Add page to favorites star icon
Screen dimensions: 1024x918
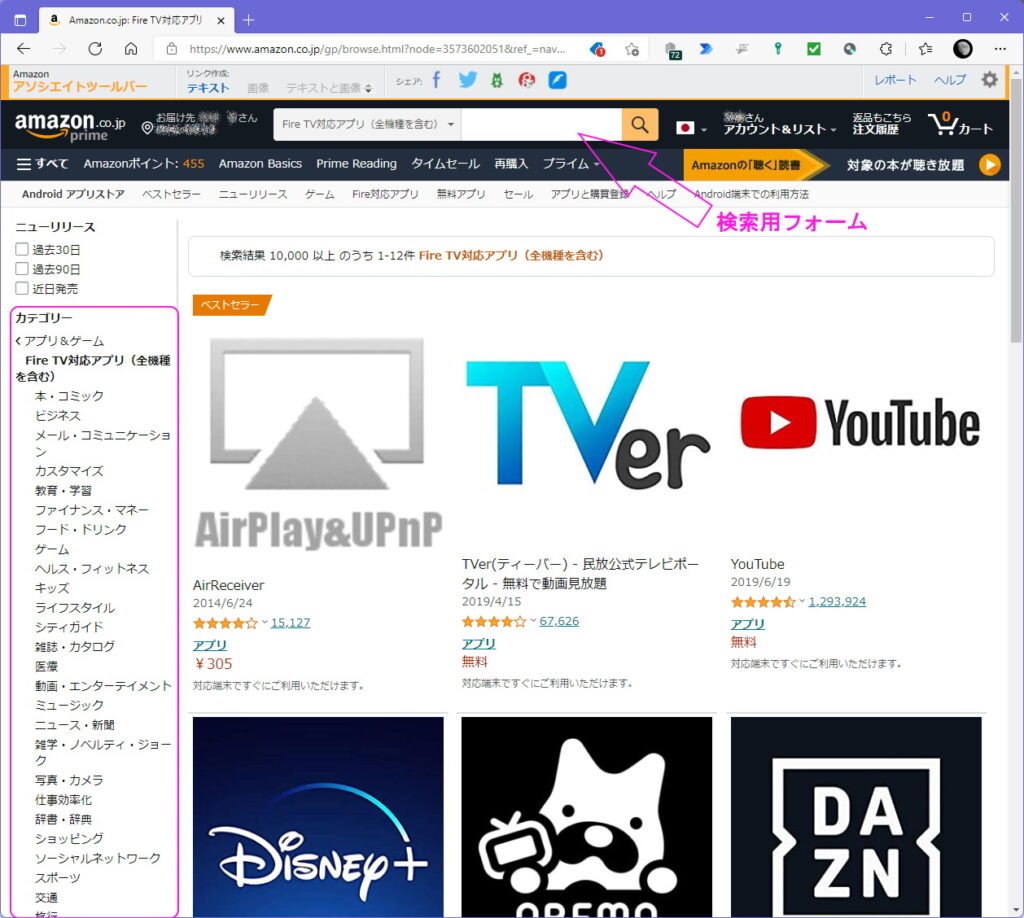(x=632, y=49)
